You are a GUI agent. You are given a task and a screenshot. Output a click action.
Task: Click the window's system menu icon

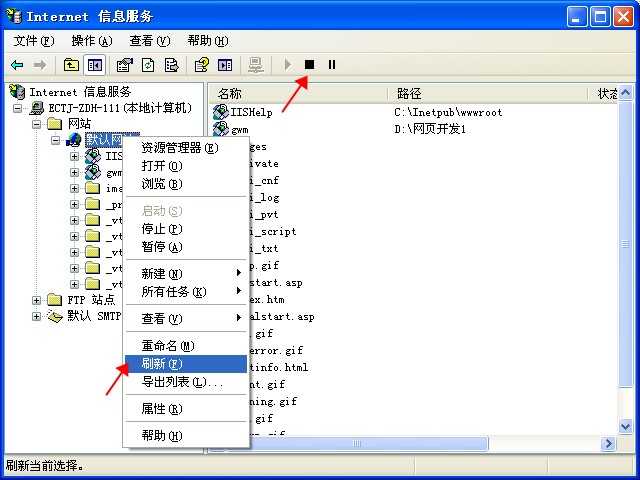[14, 16]
